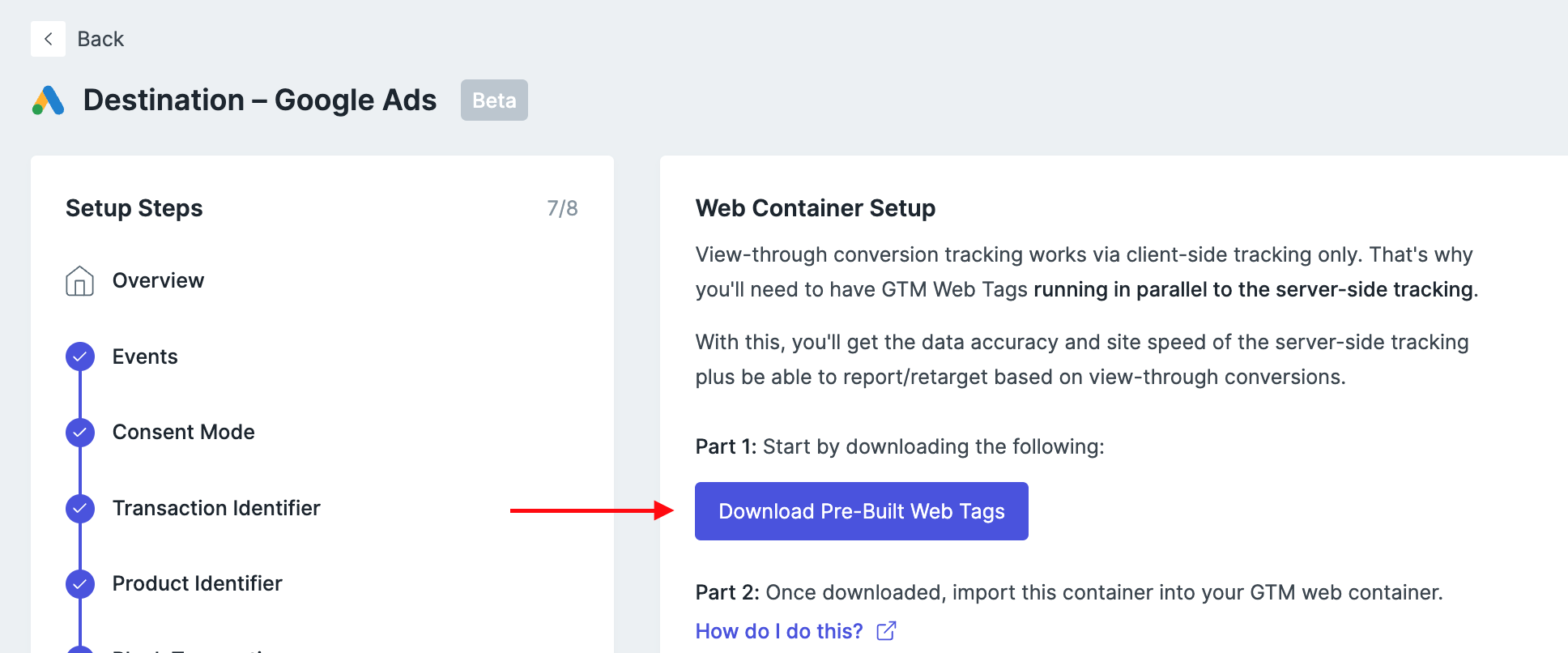Viewport: 1568px width, 653px height.
Task: Click the 'Part 1:' instruction text
Action: pos(900,446)
